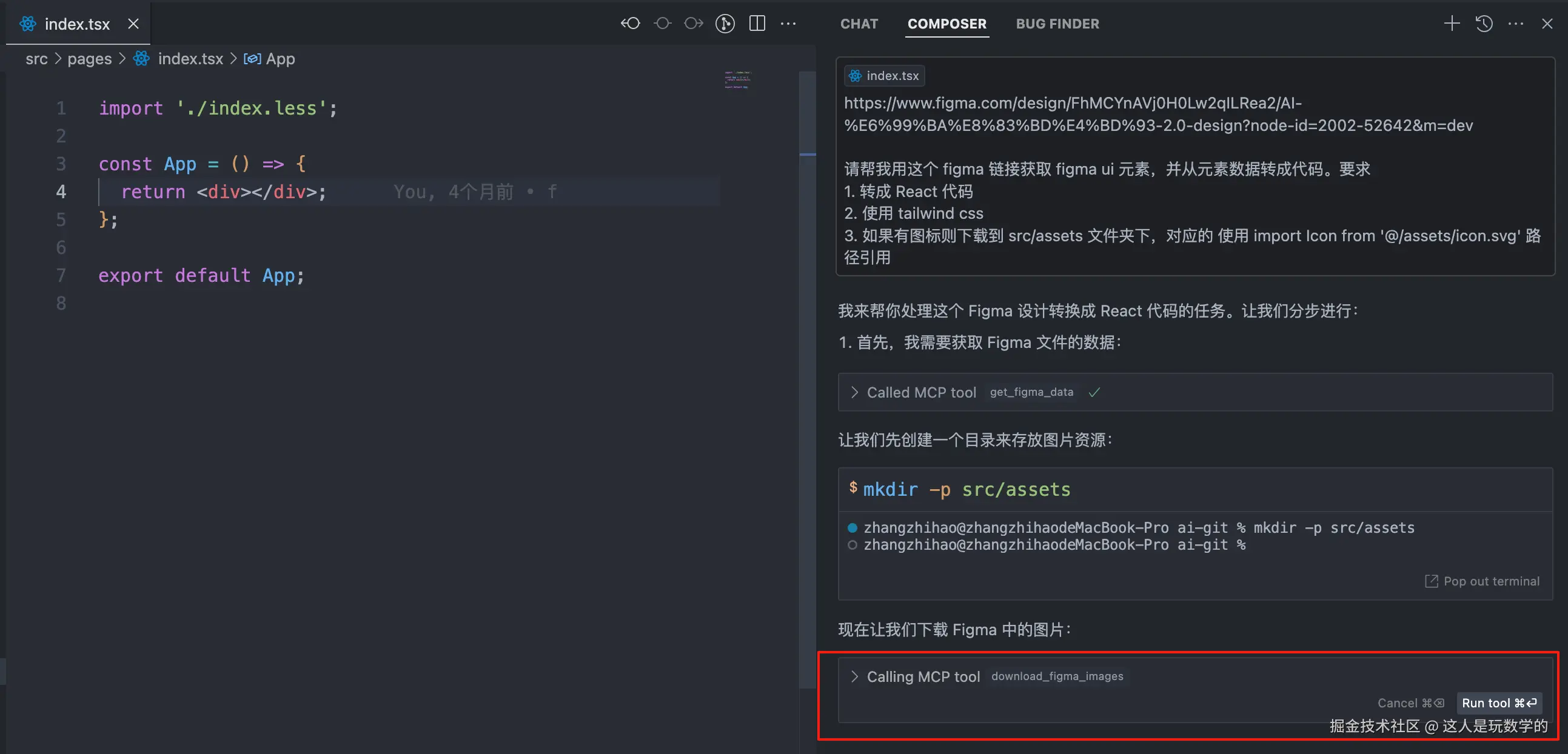This screenshot has height=754, width=1568.
Task: Click App symbol in breadcrumb
Action: [x=280, y=59]
